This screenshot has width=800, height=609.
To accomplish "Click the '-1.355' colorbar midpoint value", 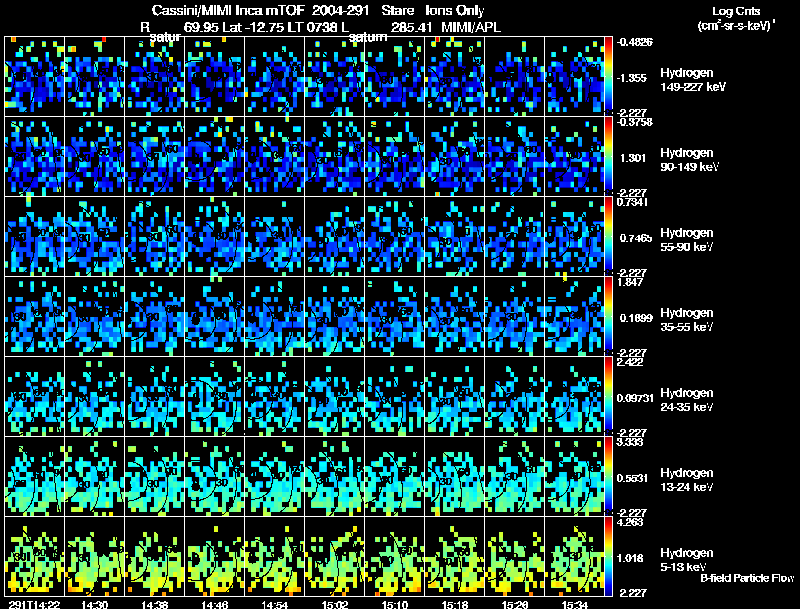I will pos(632,78).
